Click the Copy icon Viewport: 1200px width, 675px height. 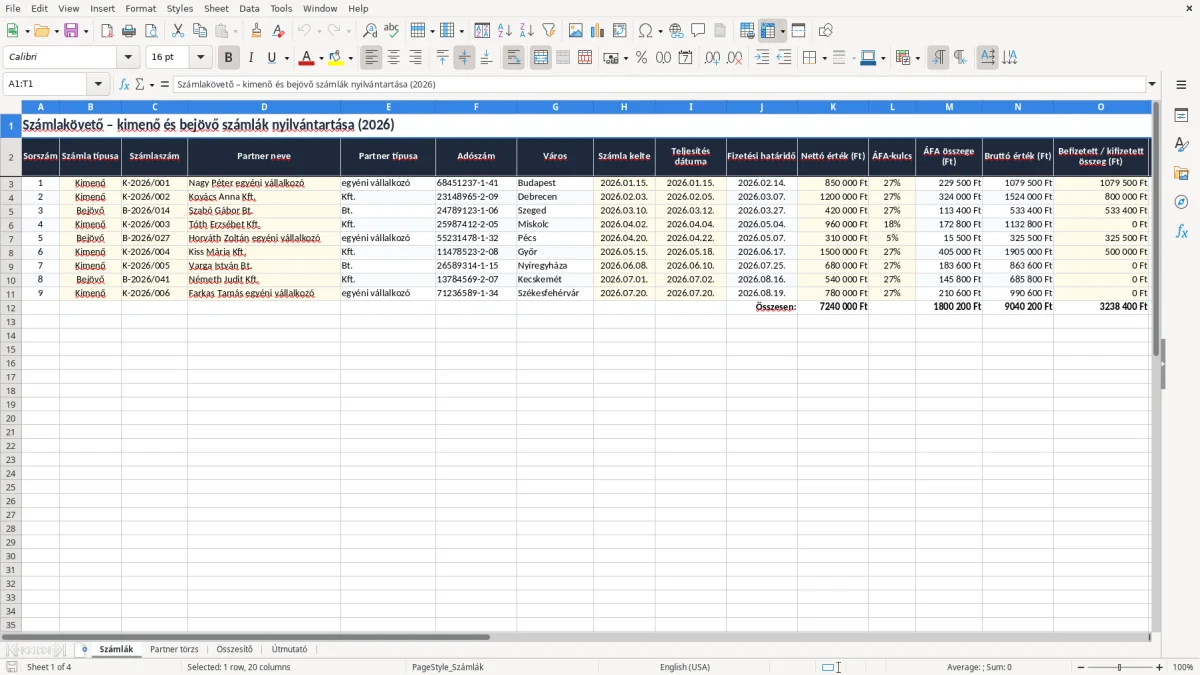tap(200, 31)
